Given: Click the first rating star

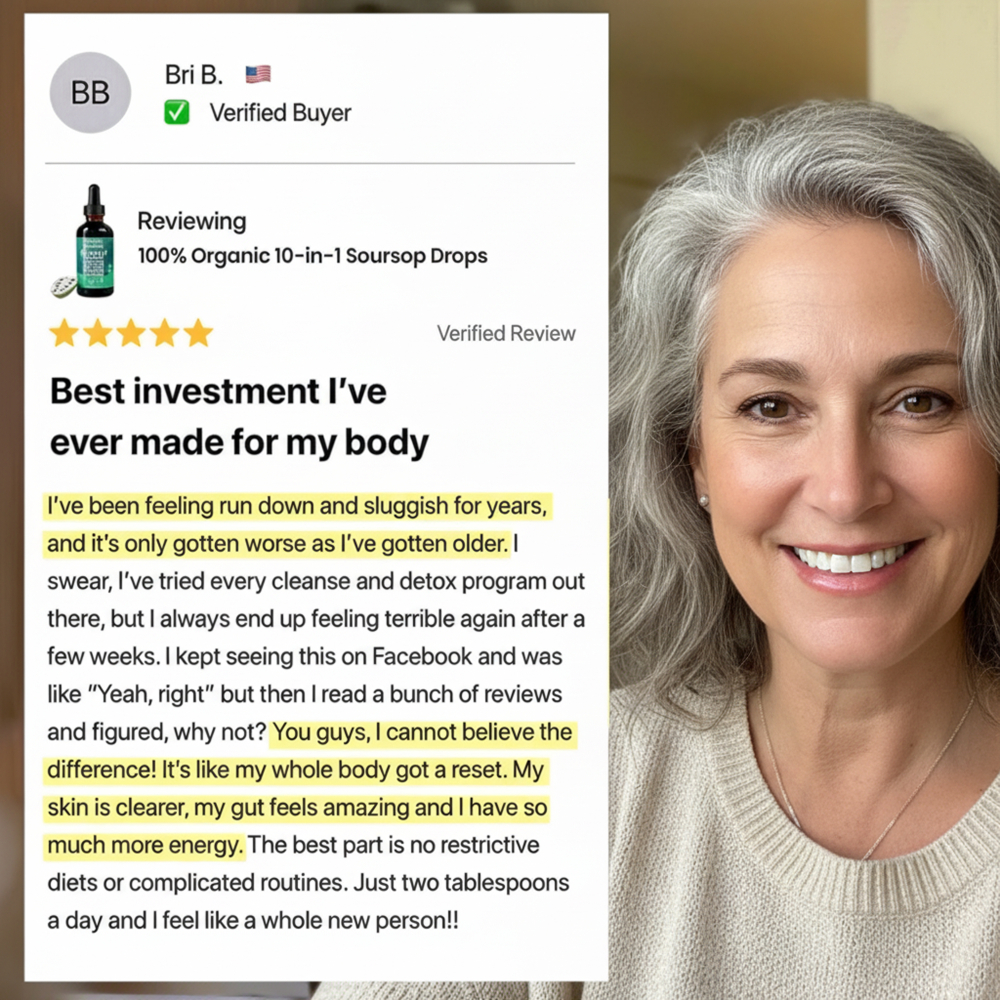Looking at the screenshot, I should (64, 333).
